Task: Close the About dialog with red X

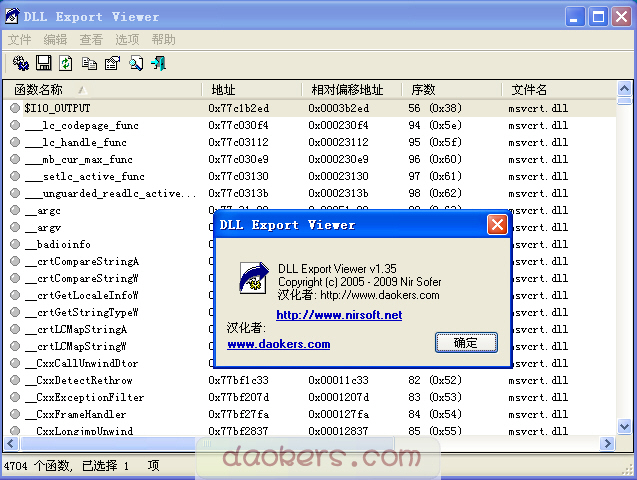Action: tap(497, 225)
